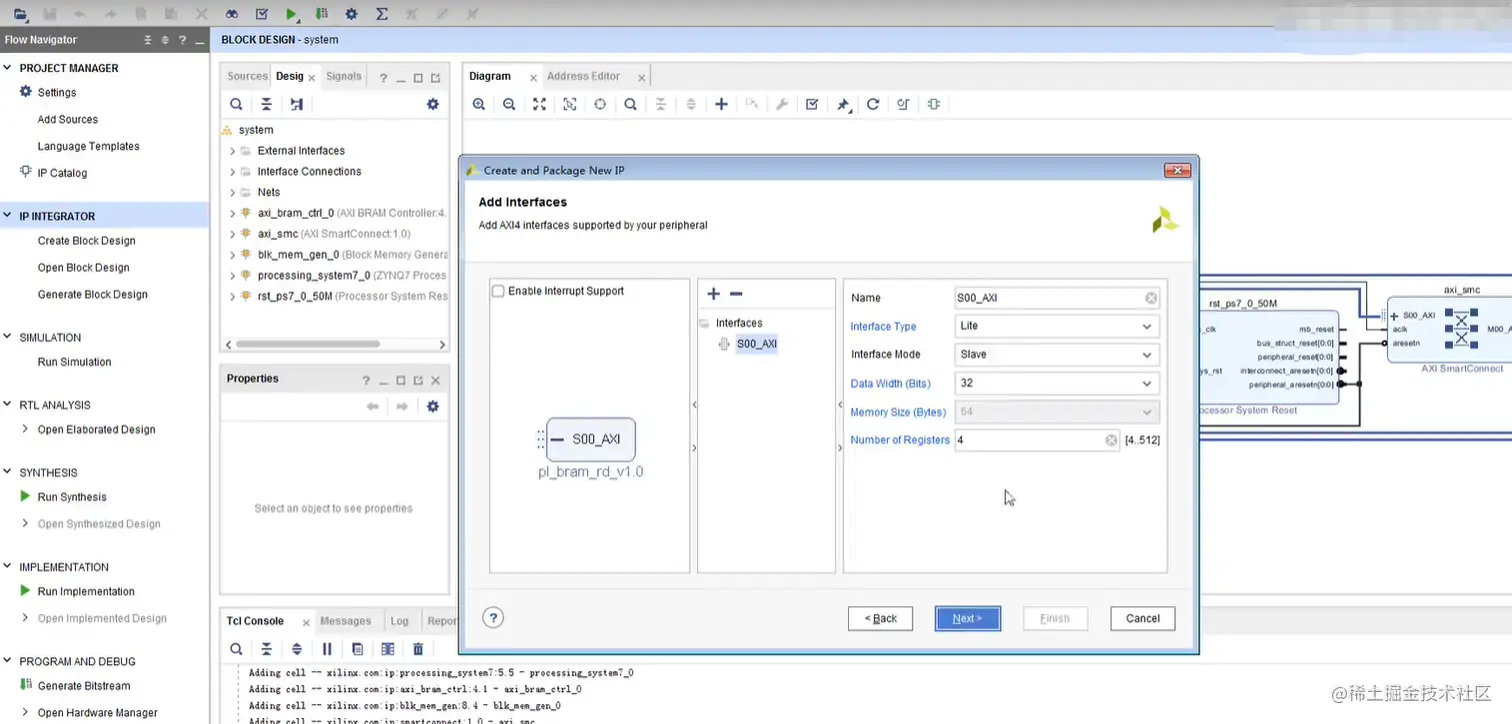Open Properties panel settings gear
The width and height of the screenshot is (1512, 724).
pos(432,406)
